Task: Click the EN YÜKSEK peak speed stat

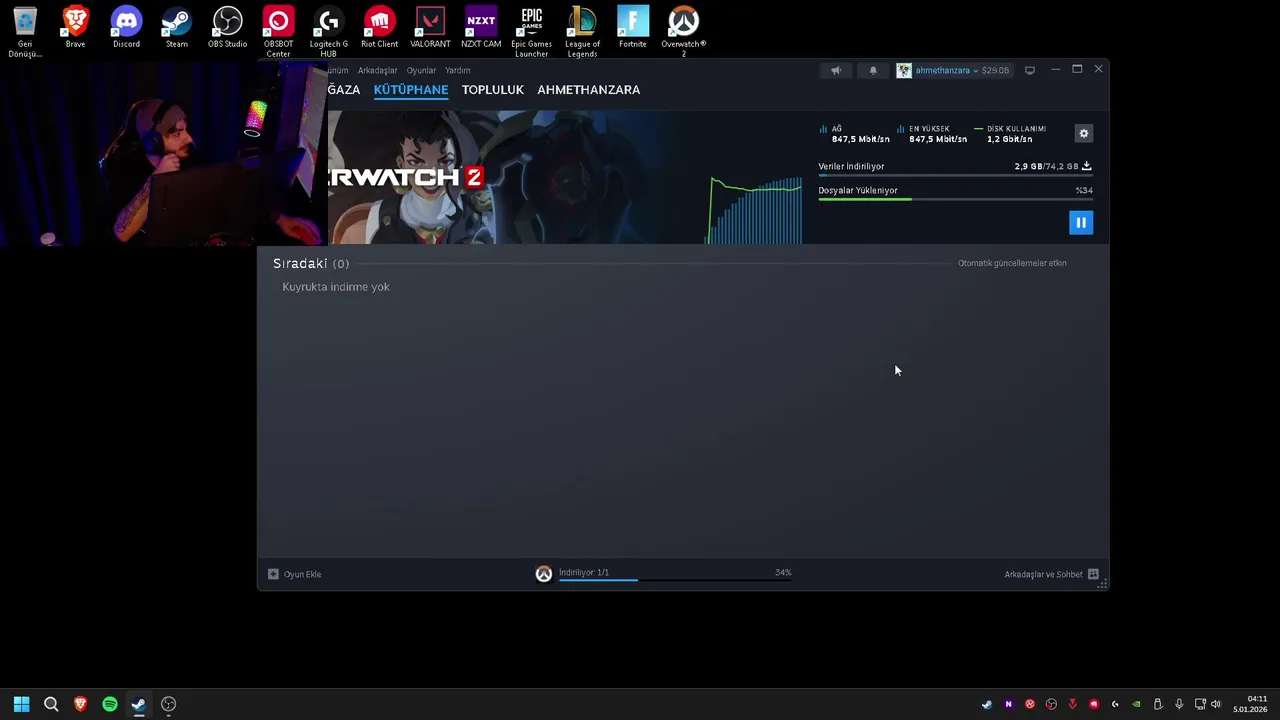Action: click(x=932, y=134)
